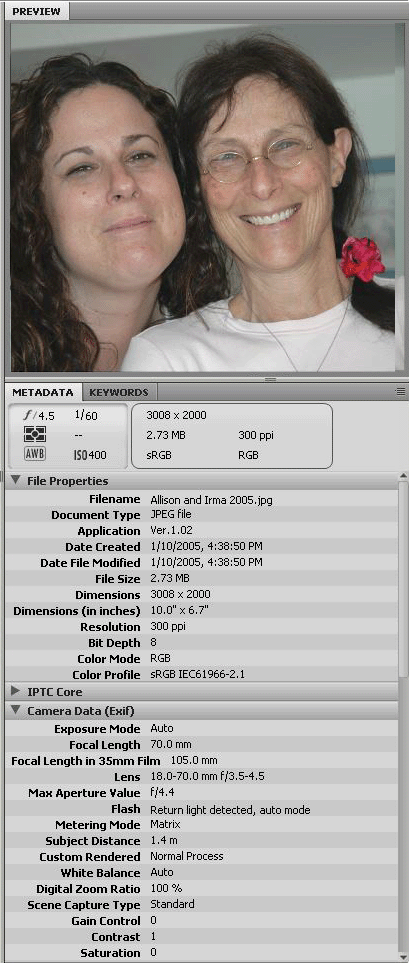Viewport: 409px width, 963px height.
Task: Click the '105.0 mm' 35mm film focal length
Action: (x=194, y=761)
